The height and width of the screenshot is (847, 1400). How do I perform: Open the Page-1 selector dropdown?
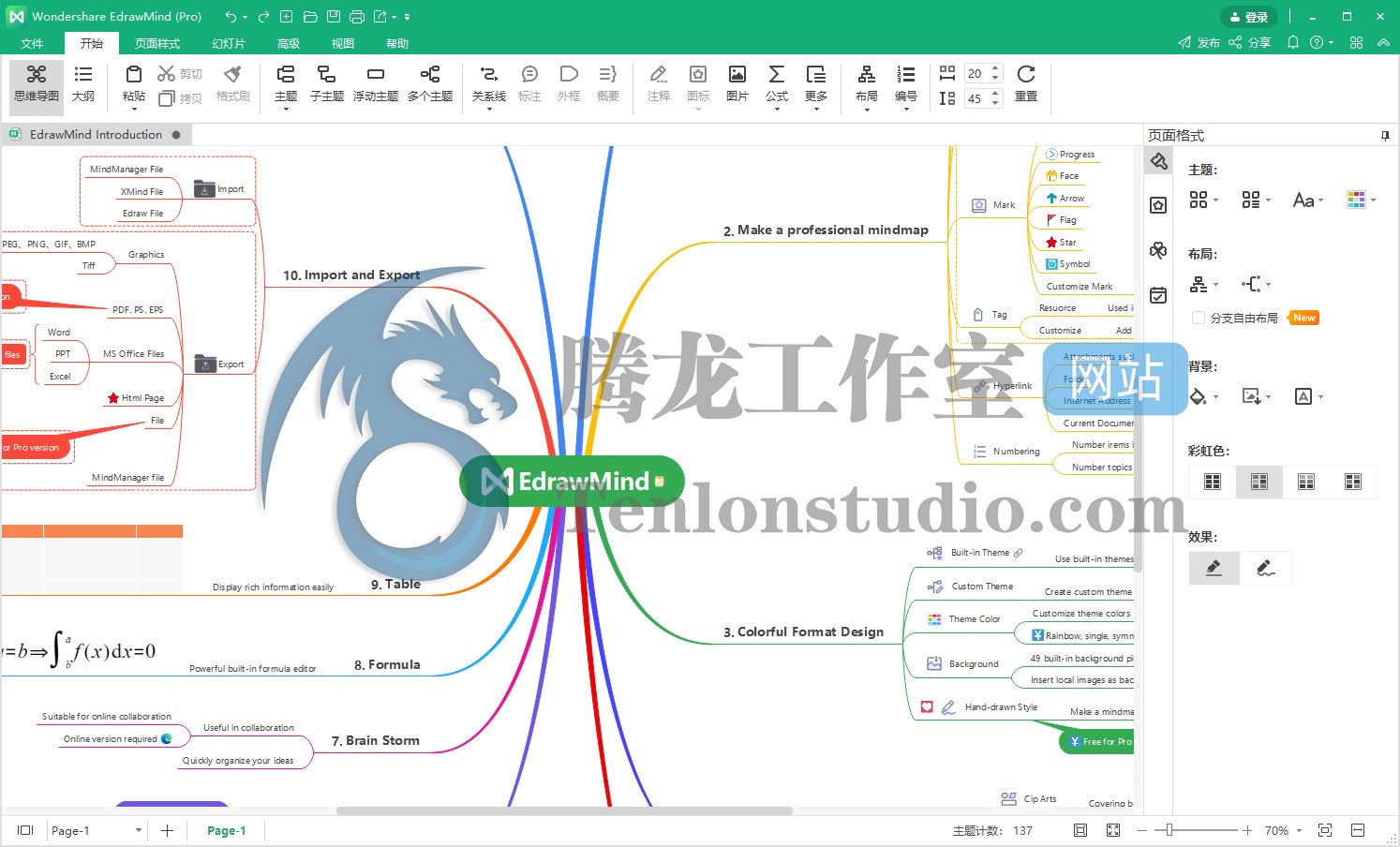(139, 830)
